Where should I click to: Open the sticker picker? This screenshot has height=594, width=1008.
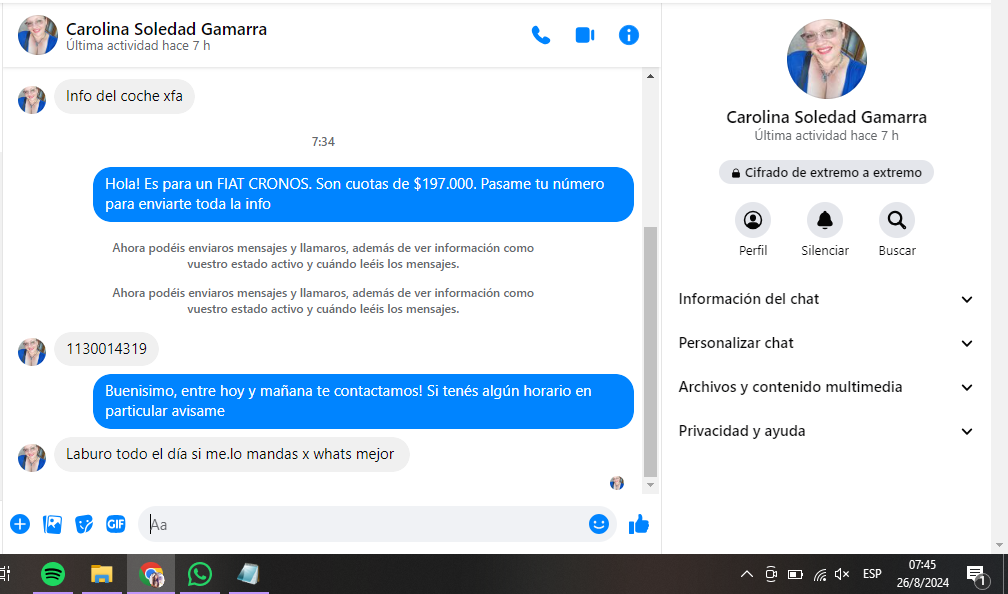tap(85, 524)
